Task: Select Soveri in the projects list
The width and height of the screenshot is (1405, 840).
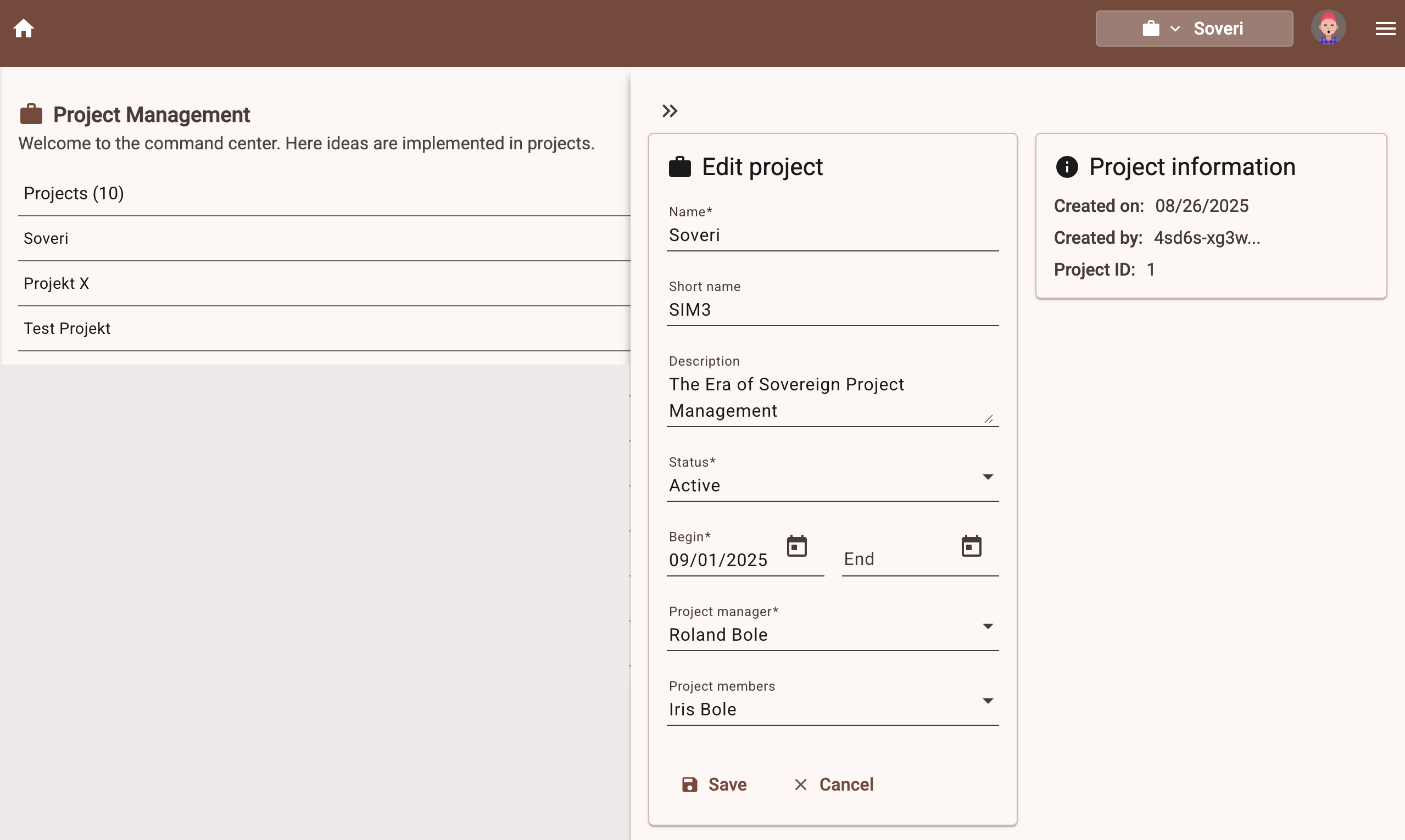Action: point(46,238)
